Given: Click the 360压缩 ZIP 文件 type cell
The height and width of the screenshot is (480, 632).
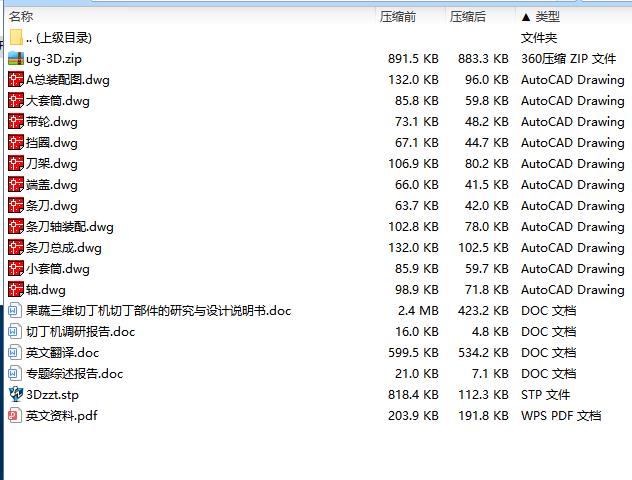Looking at the screenshot, I should 569,59.
